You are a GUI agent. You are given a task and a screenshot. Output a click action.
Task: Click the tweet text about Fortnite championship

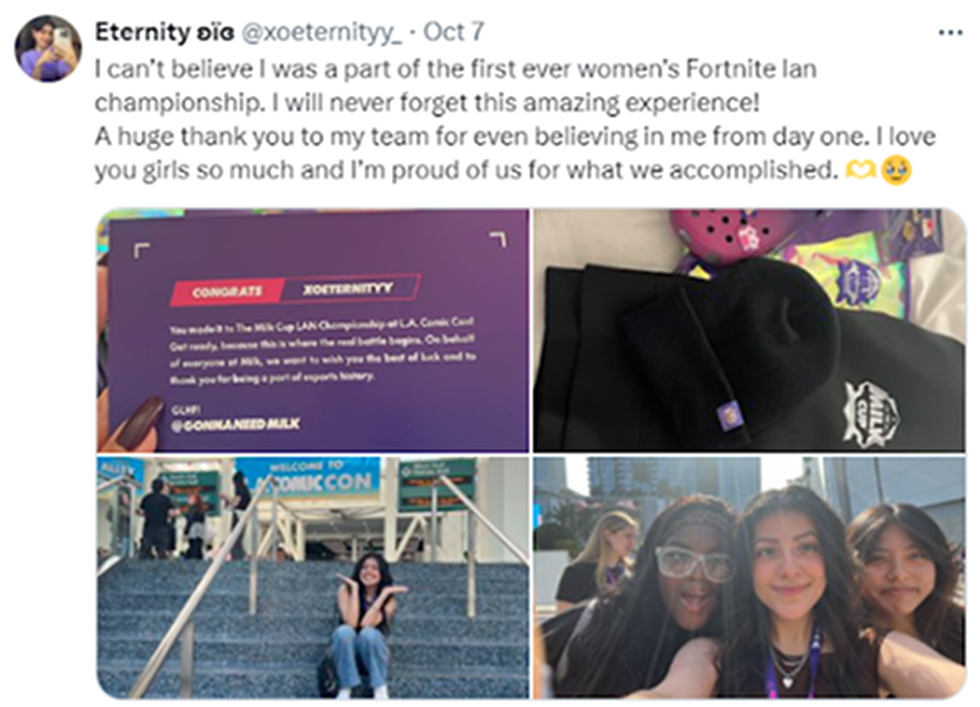[514, 119]
